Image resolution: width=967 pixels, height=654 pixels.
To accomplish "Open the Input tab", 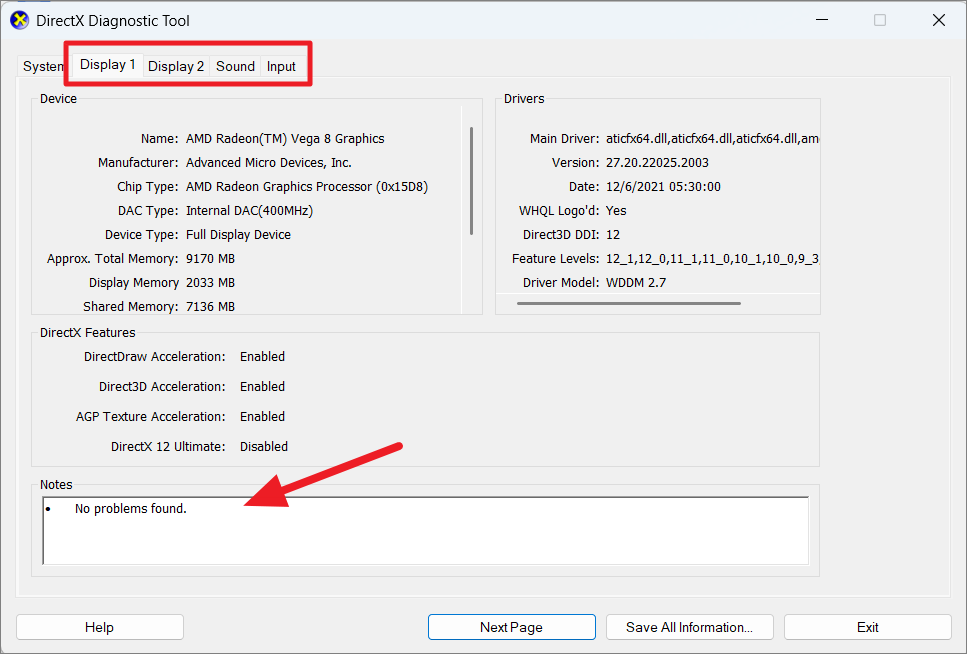I will [x=281, y=66].
